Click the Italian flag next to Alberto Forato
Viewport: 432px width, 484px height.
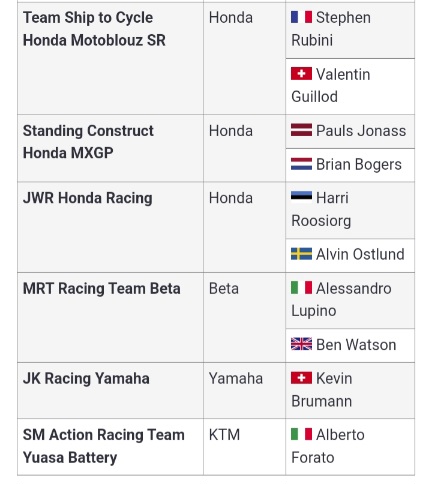tap(301, 434)
